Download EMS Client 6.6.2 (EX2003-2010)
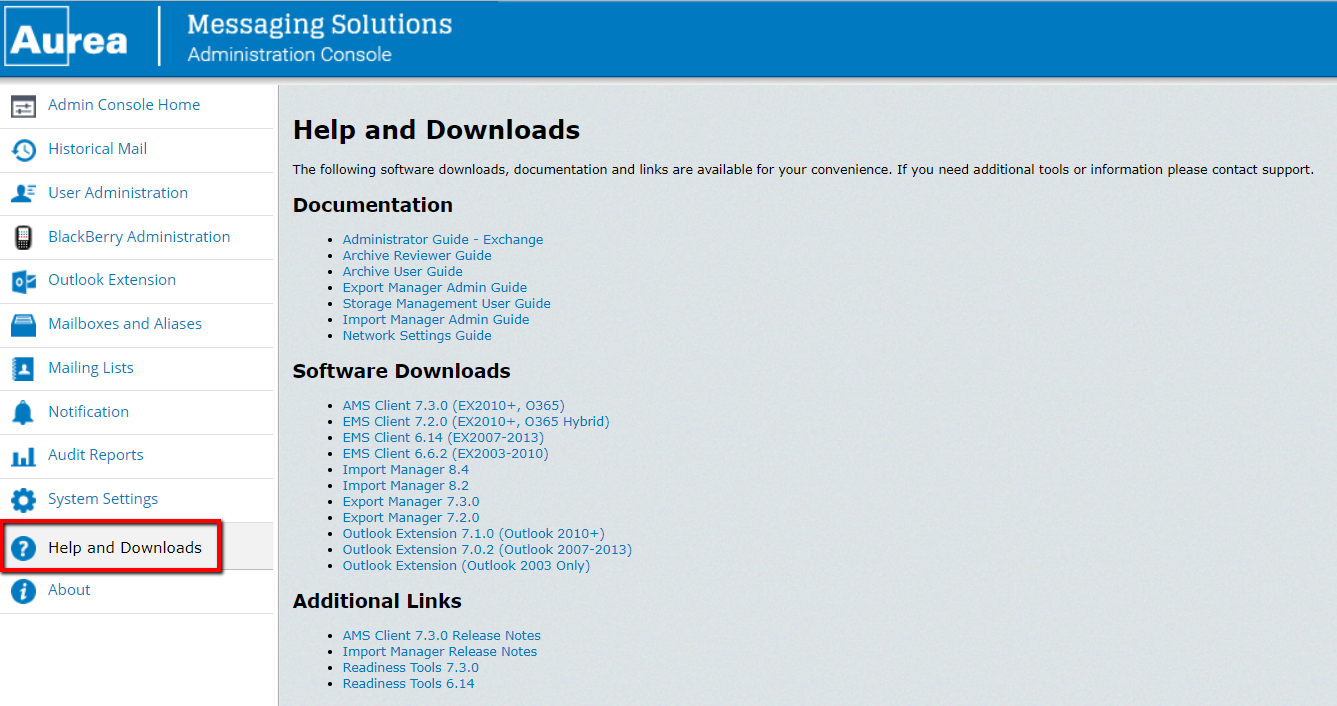Viewport: 1337px width, 706px height. (446, 454)
